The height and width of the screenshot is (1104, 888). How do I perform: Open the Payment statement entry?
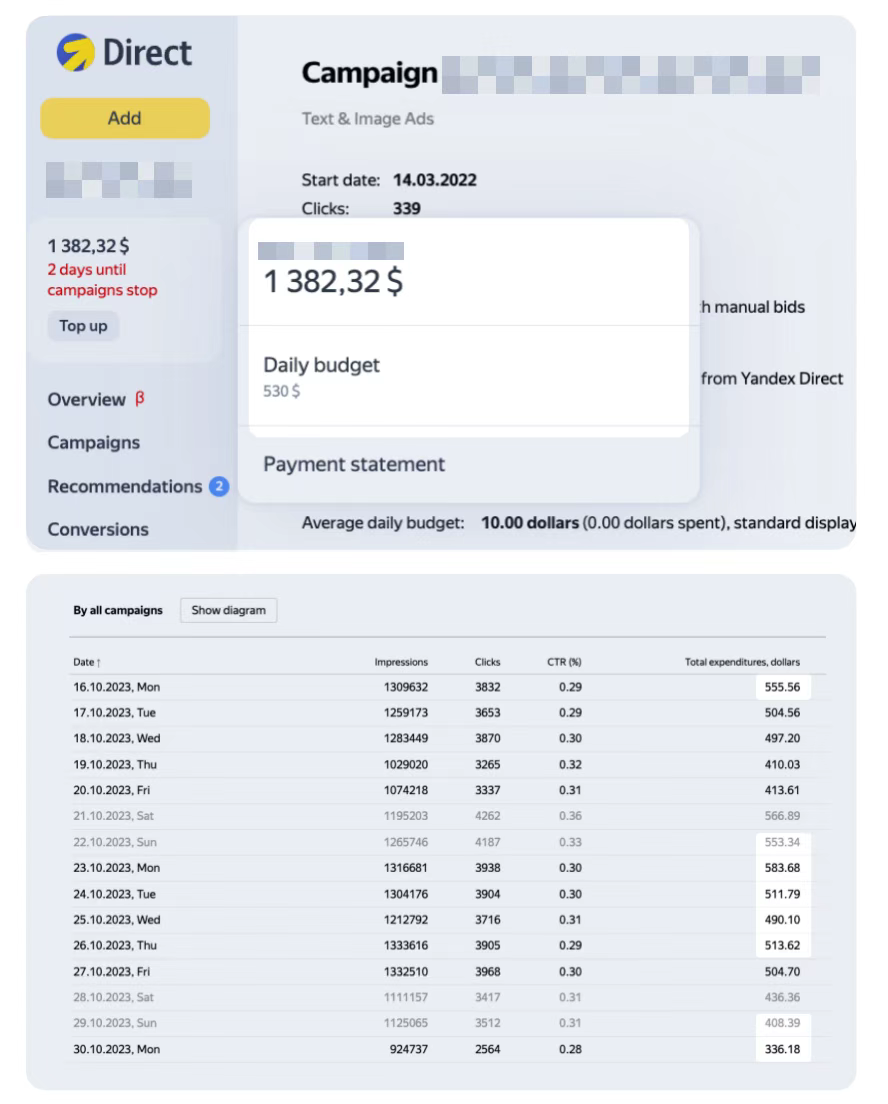tap(354, 465)
